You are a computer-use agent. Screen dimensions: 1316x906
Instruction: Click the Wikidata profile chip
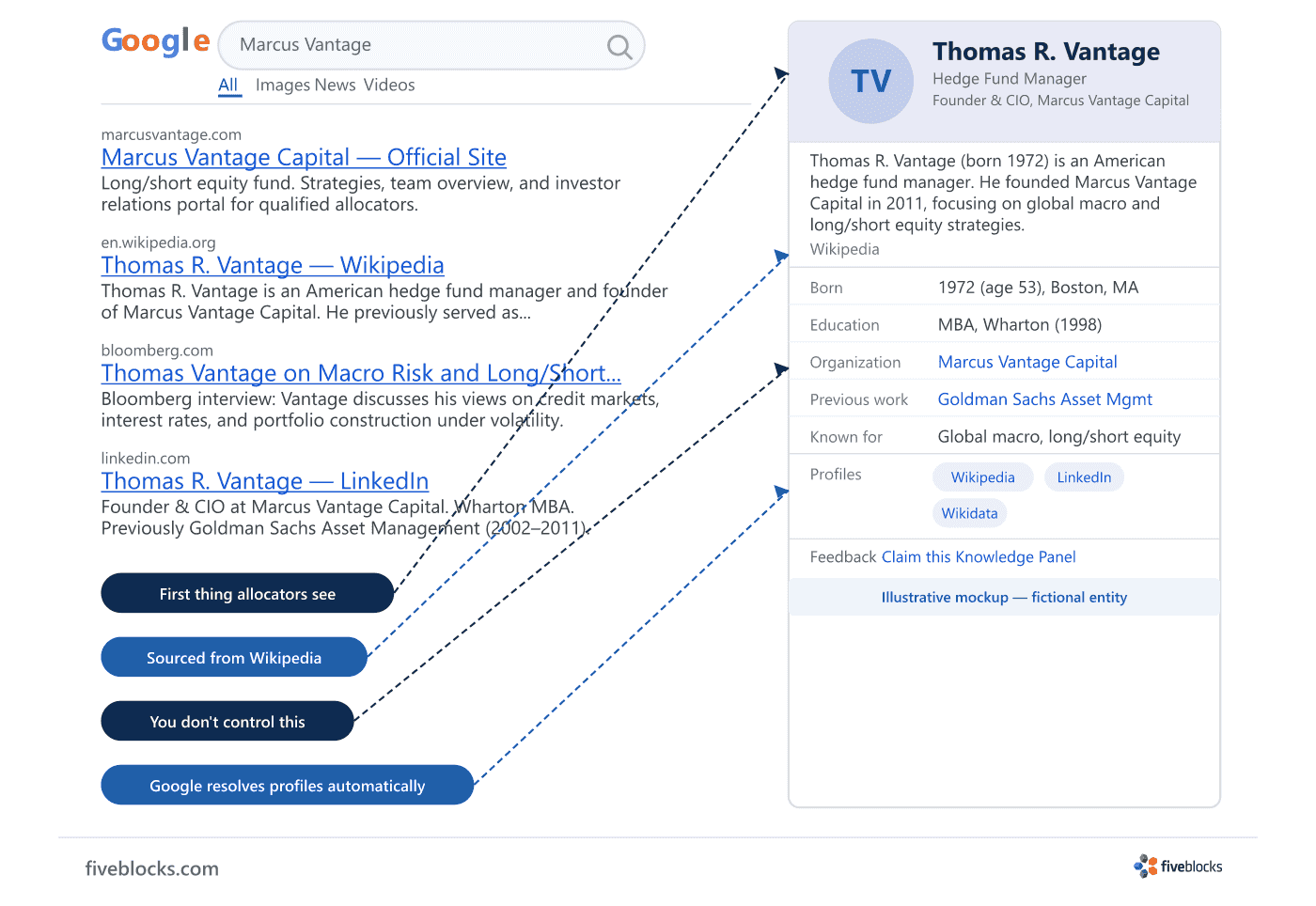[x=969, y=513]
